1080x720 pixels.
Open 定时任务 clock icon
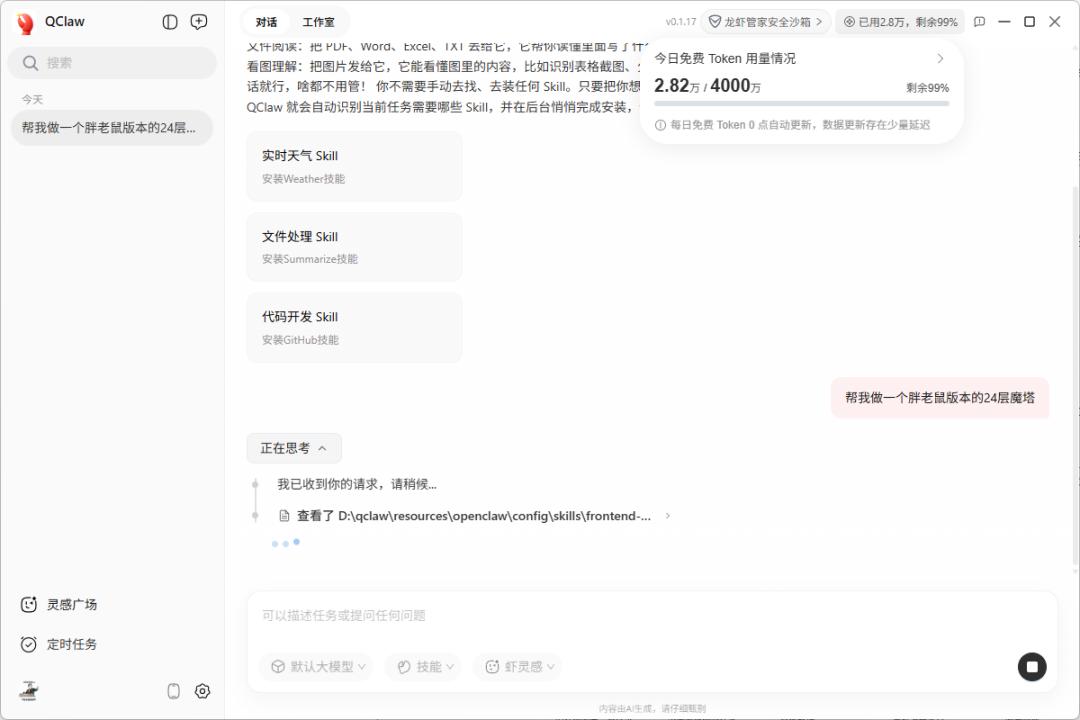pos(28,644)
